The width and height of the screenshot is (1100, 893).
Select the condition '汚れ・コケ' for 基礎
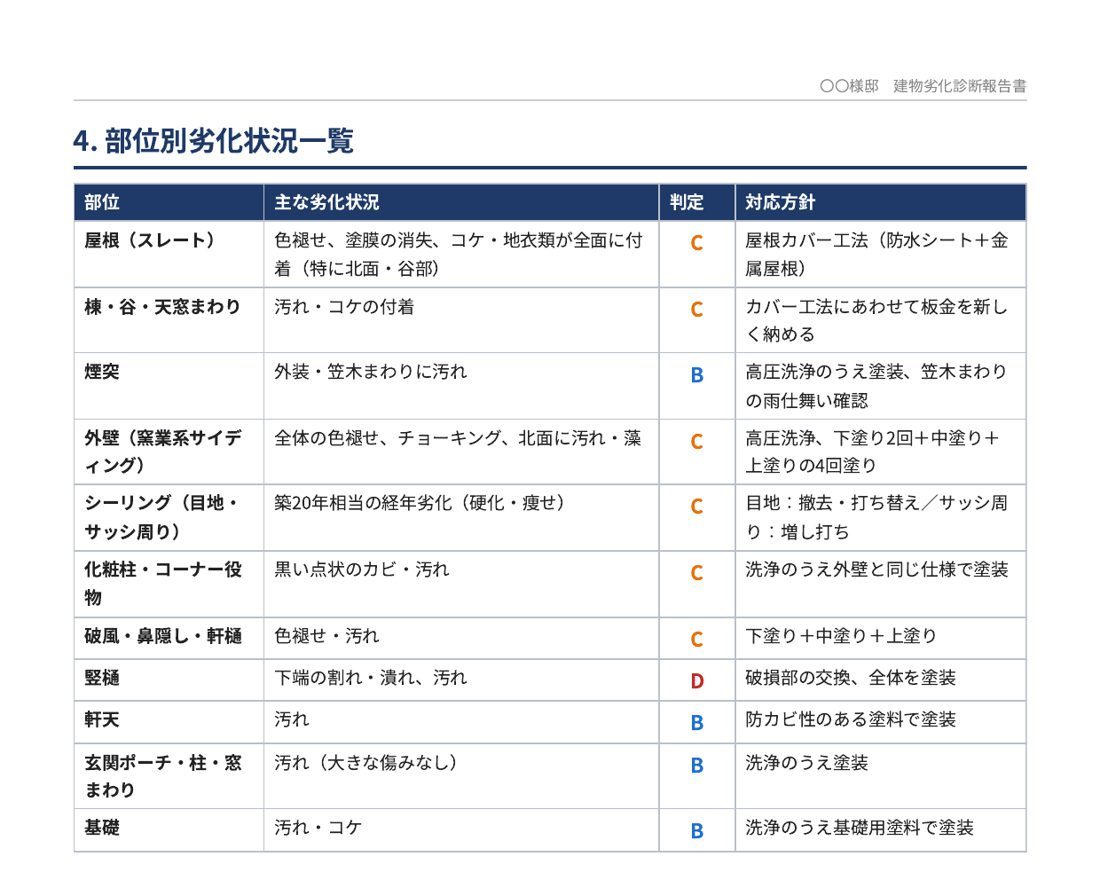point(318,827)
